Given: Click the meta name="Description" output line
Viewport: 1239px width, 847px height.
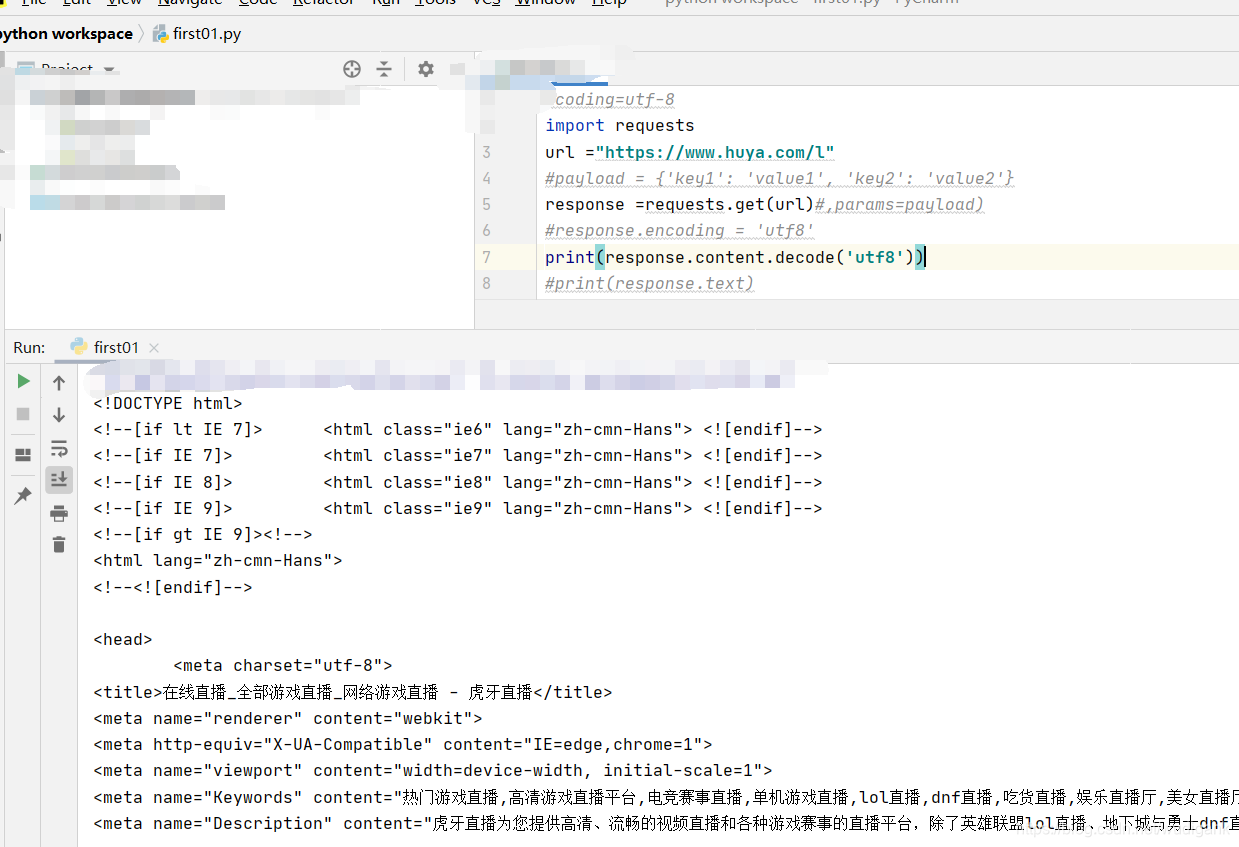Looking at the screenshot, I should [666, 823].
